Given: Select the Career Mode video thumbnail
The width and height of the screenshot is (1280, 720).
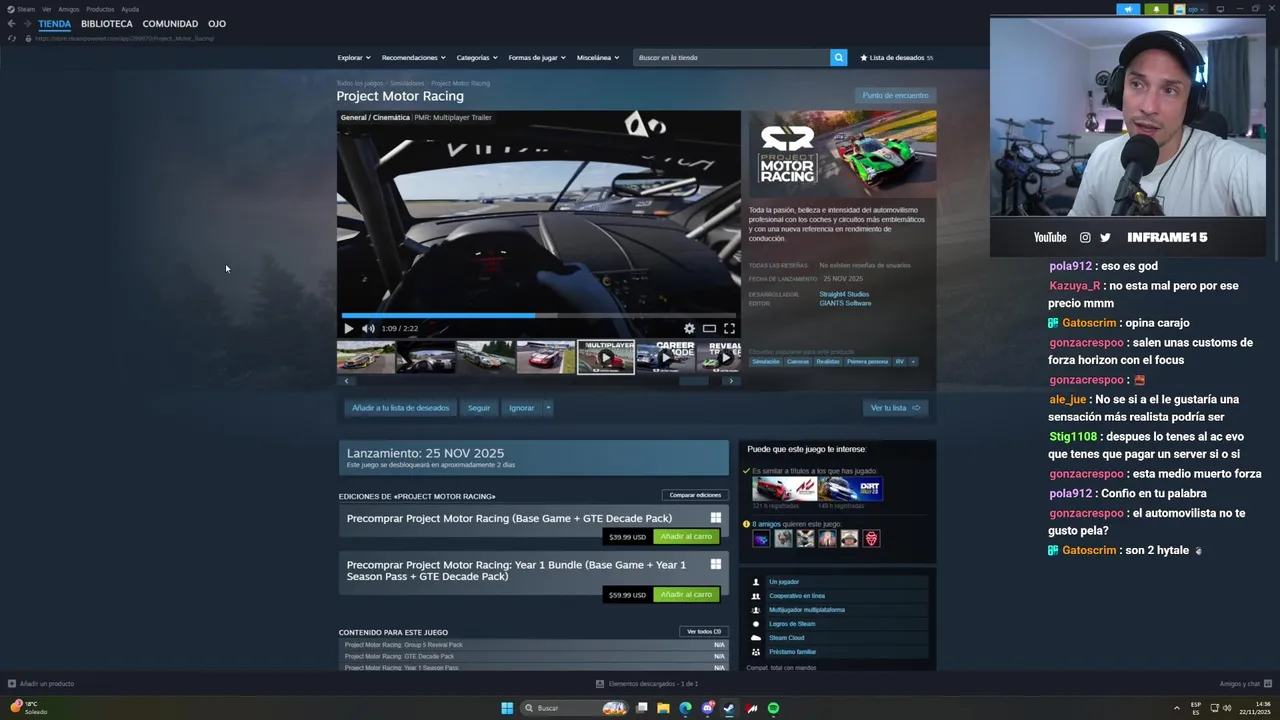Looking at the screenshot, I should click(x=666, y=357).
